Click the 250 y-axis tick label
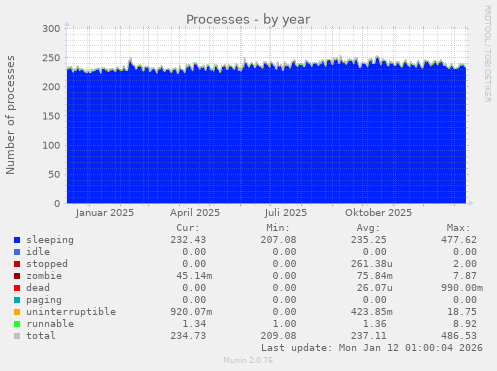This screenshot has width=497, height=371. pyautogui.click(x=51, y=58)
